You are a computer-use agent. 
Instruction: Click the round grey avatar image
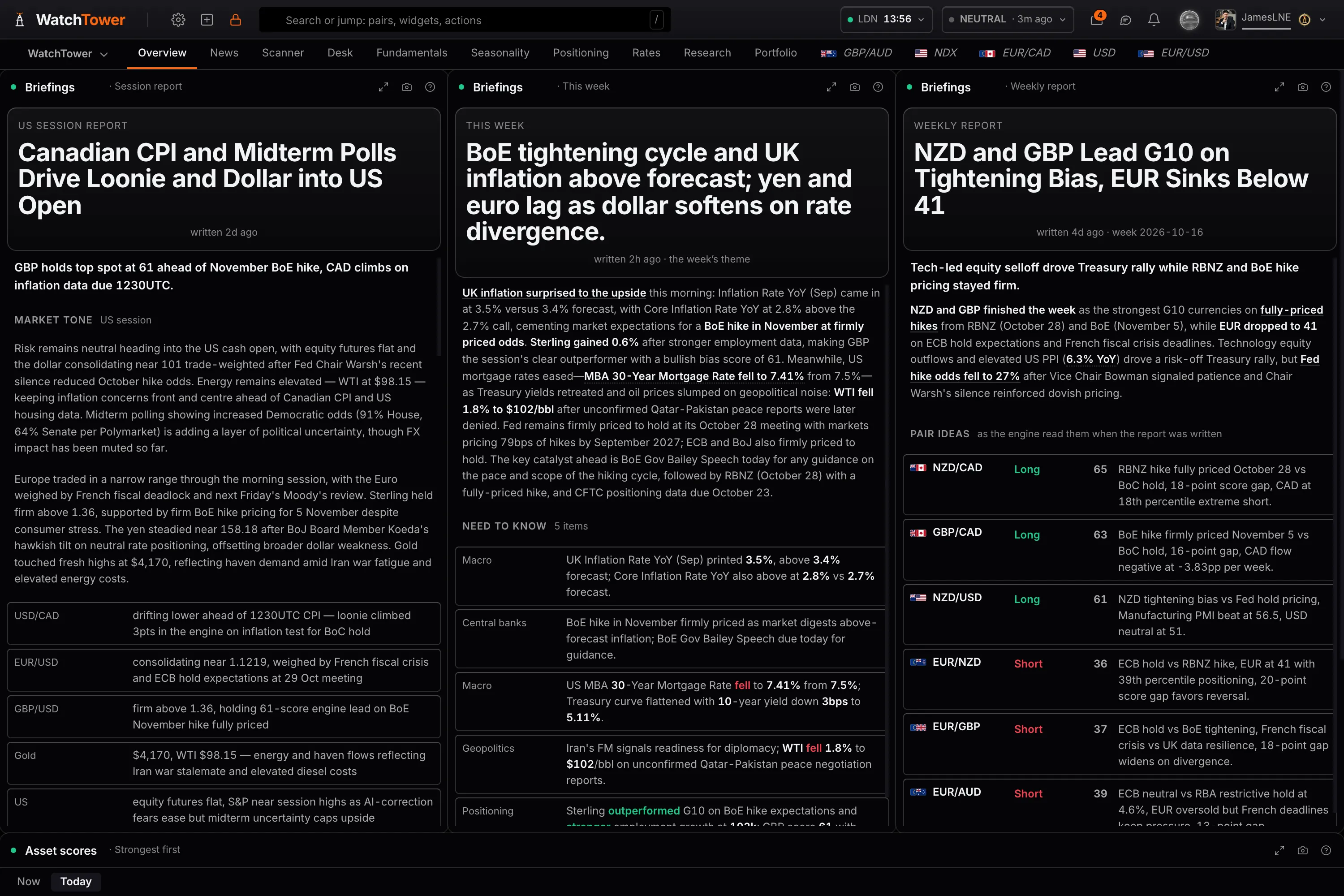tap(1189, 20)
